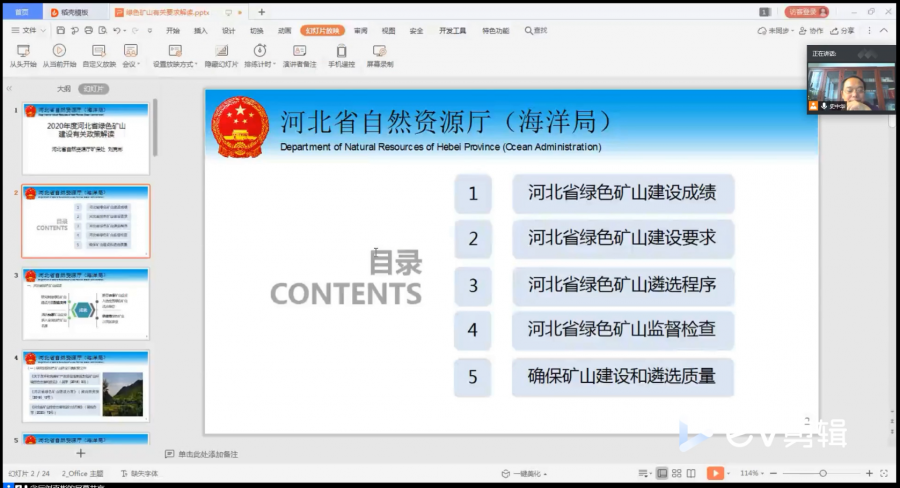Add new slide with plus button
This screenshot has width=900, height=488.
(x=80, y=454)
